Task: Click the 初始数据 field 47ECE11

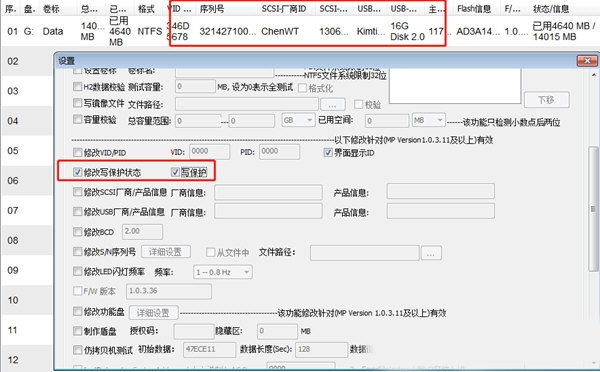Action: (209, 349)
